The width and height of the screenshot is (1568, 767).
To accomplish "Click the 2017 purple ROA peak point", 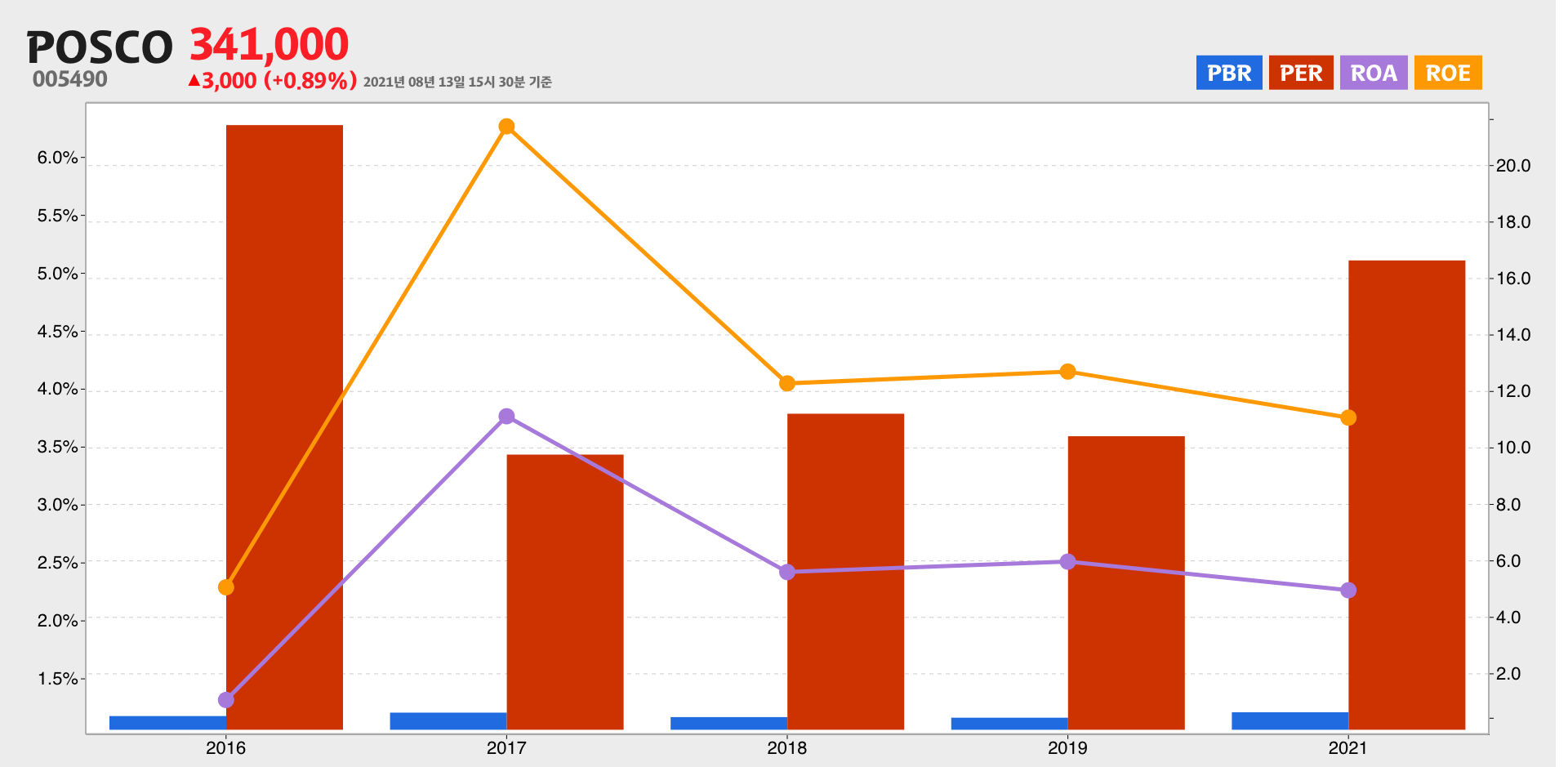I will [x=506, y=417].
